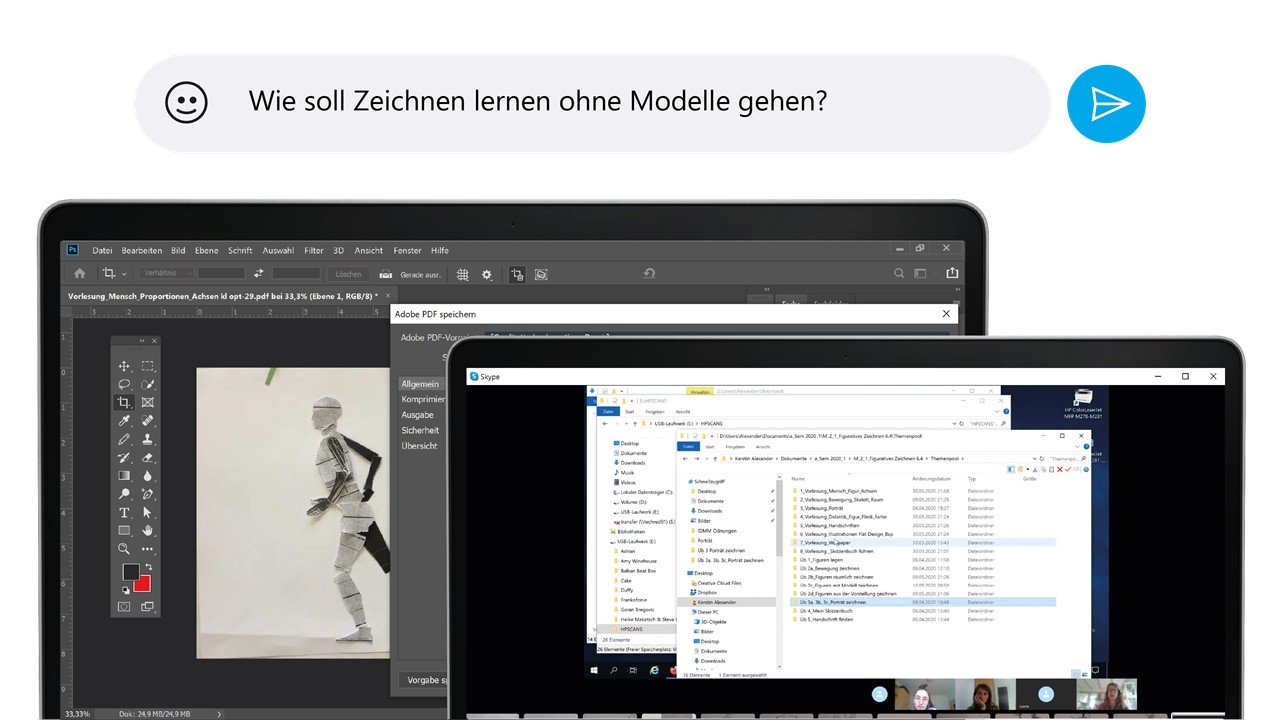Select the Type (T) tool
This screenshot has width=1280, height=720.
[x=124, y=512]
